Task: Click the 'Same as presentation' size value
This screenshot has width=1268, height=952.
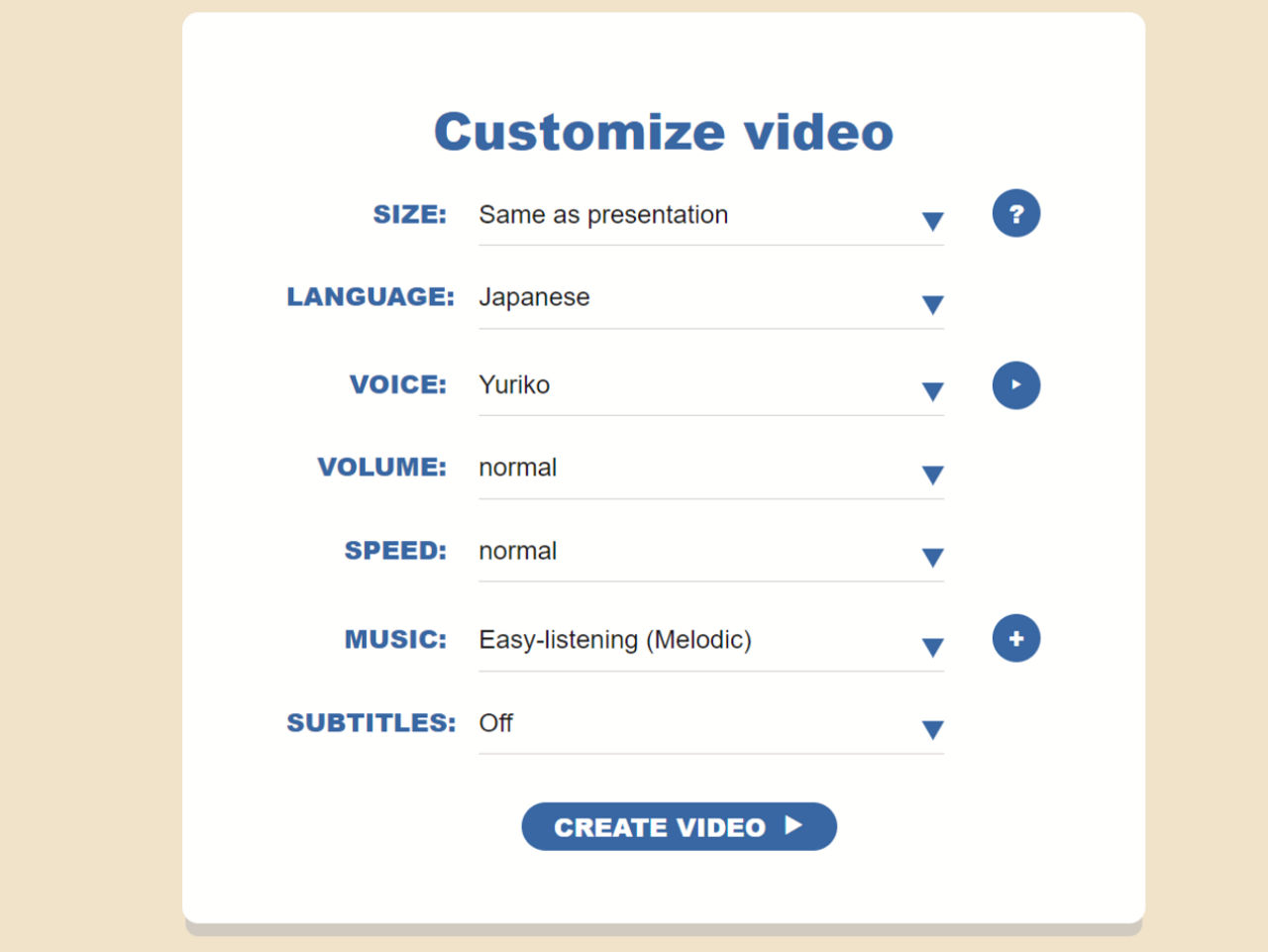Action: (x=603, y=215)
